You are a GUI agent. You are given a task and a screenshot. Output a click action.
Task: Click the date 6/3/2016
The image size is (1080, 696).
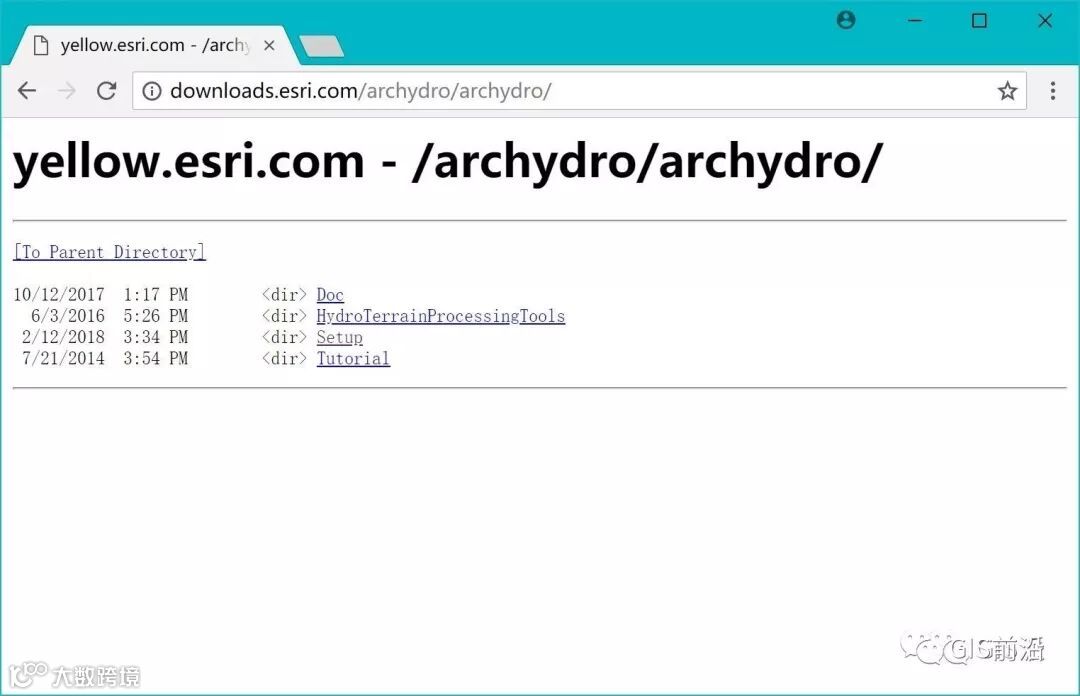[68, 316]
